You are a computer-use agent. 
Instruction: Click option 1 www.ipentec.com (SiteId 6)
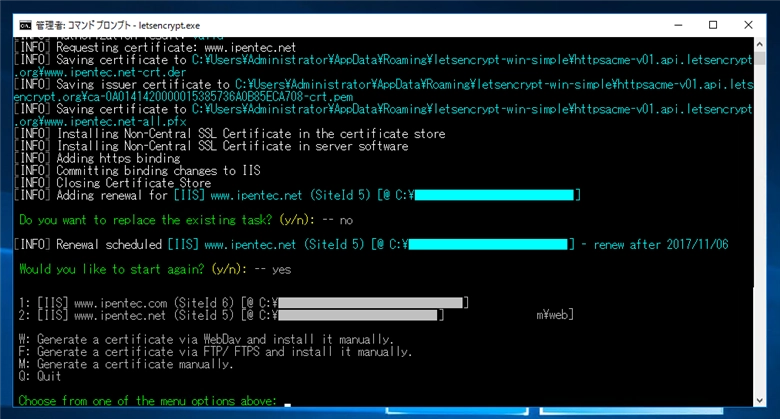(244, 303)
